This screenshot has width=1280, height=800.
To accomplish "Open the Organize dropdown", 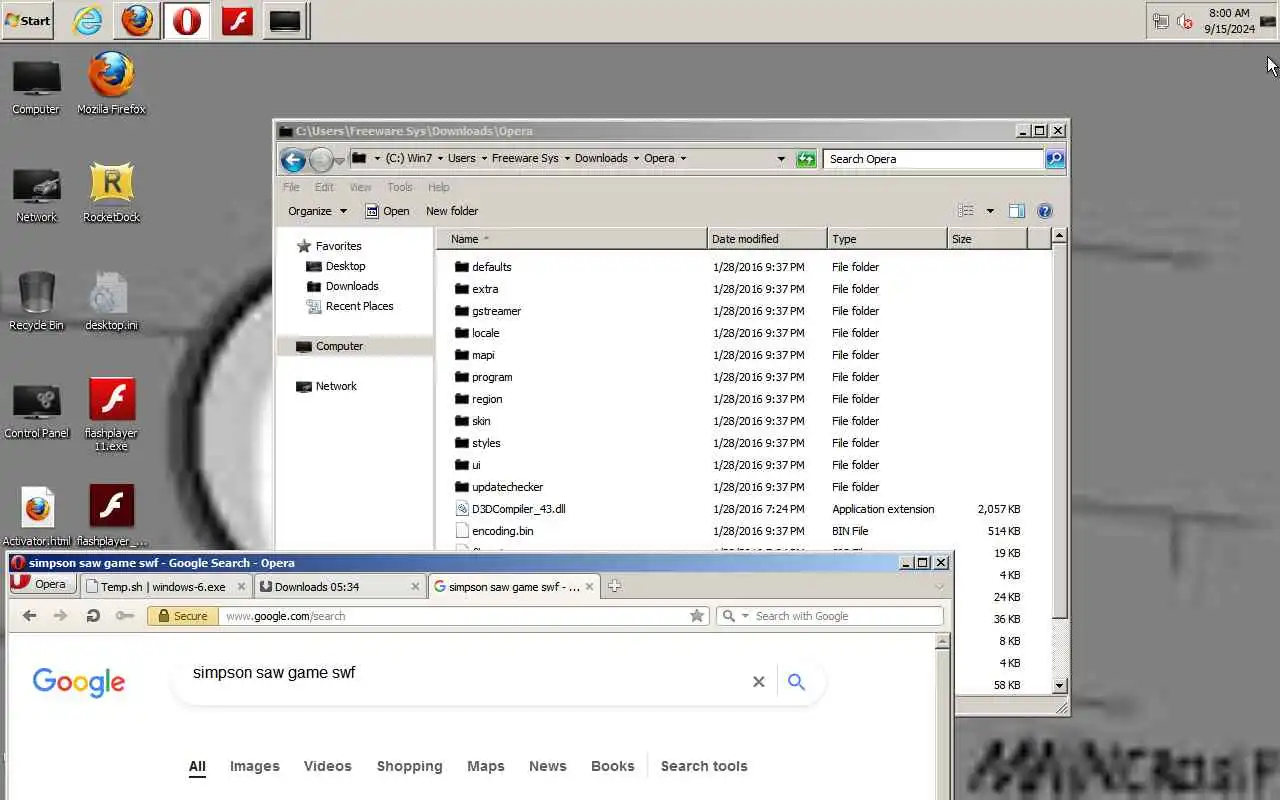I will click(x=317, y=211).
